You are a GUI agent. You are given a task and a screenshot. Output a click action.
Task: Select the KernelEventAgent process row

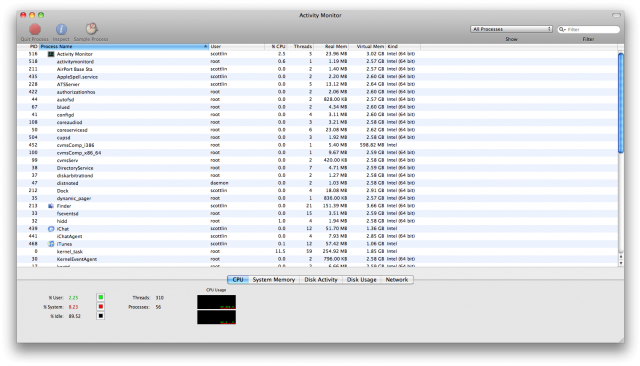point(317,259)
